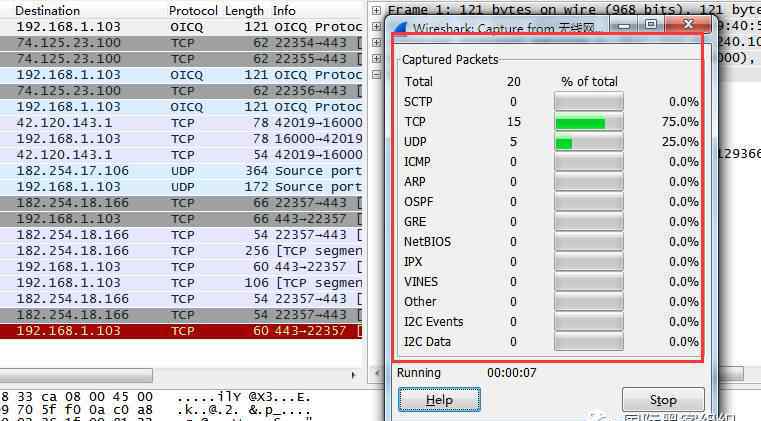Select the length 66 row 22357→443
761x421 pixels.
pos(181,203)
